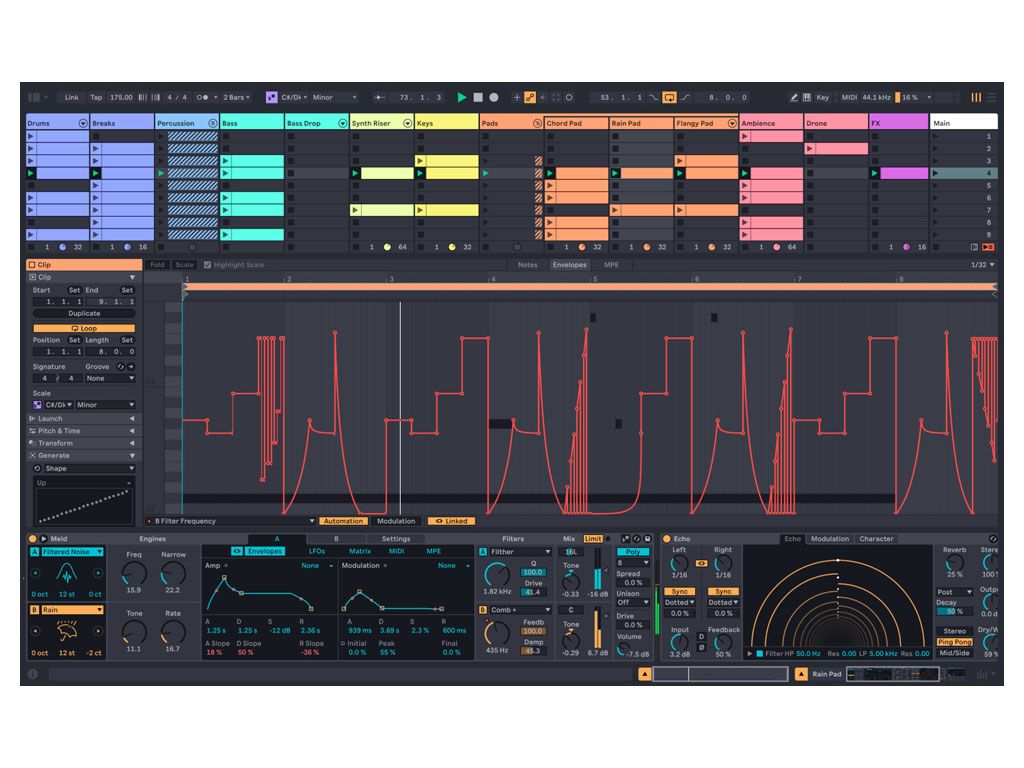Click the Envelopes eye icon in Meld
This screenshot has width=1024, height=768.
click(x=237, y=551)
